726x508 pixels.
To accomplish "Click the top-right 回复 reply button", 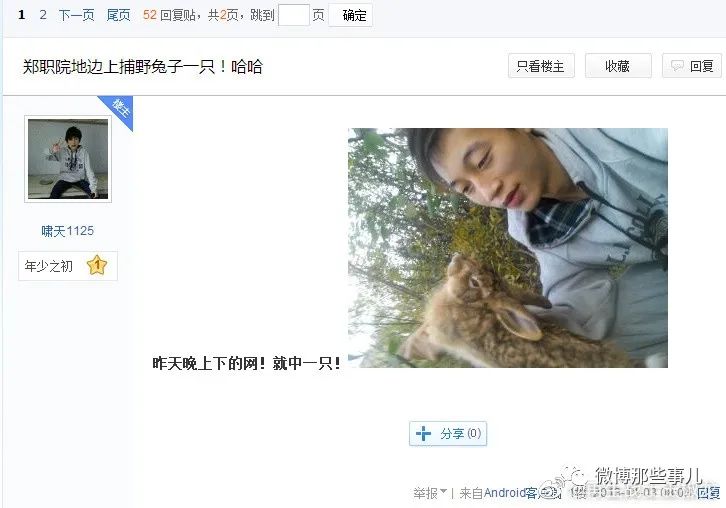I will [x=692, y=66].
